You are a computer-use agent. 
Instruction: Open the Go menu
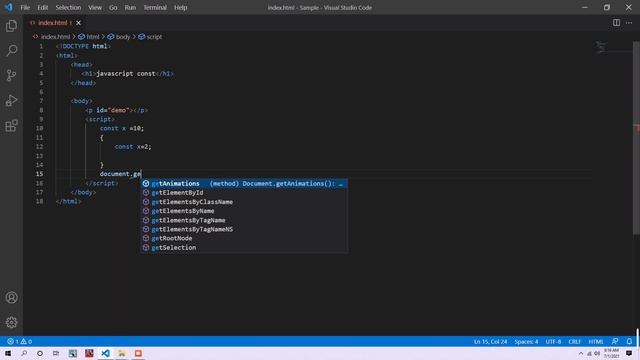pos(113,7)
